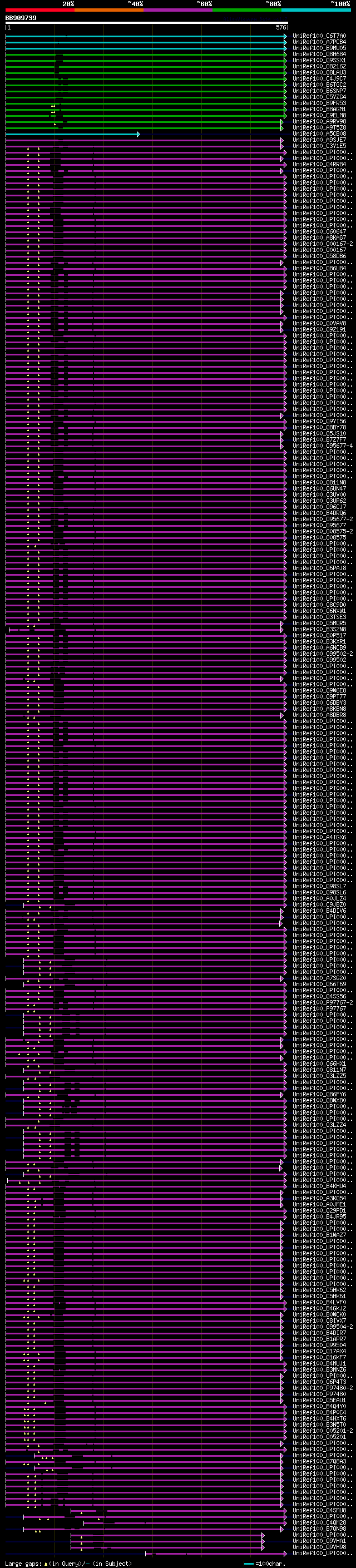Select hit label UniRef100_Q9W6E8
The image size is (356, 1568).
319,690
